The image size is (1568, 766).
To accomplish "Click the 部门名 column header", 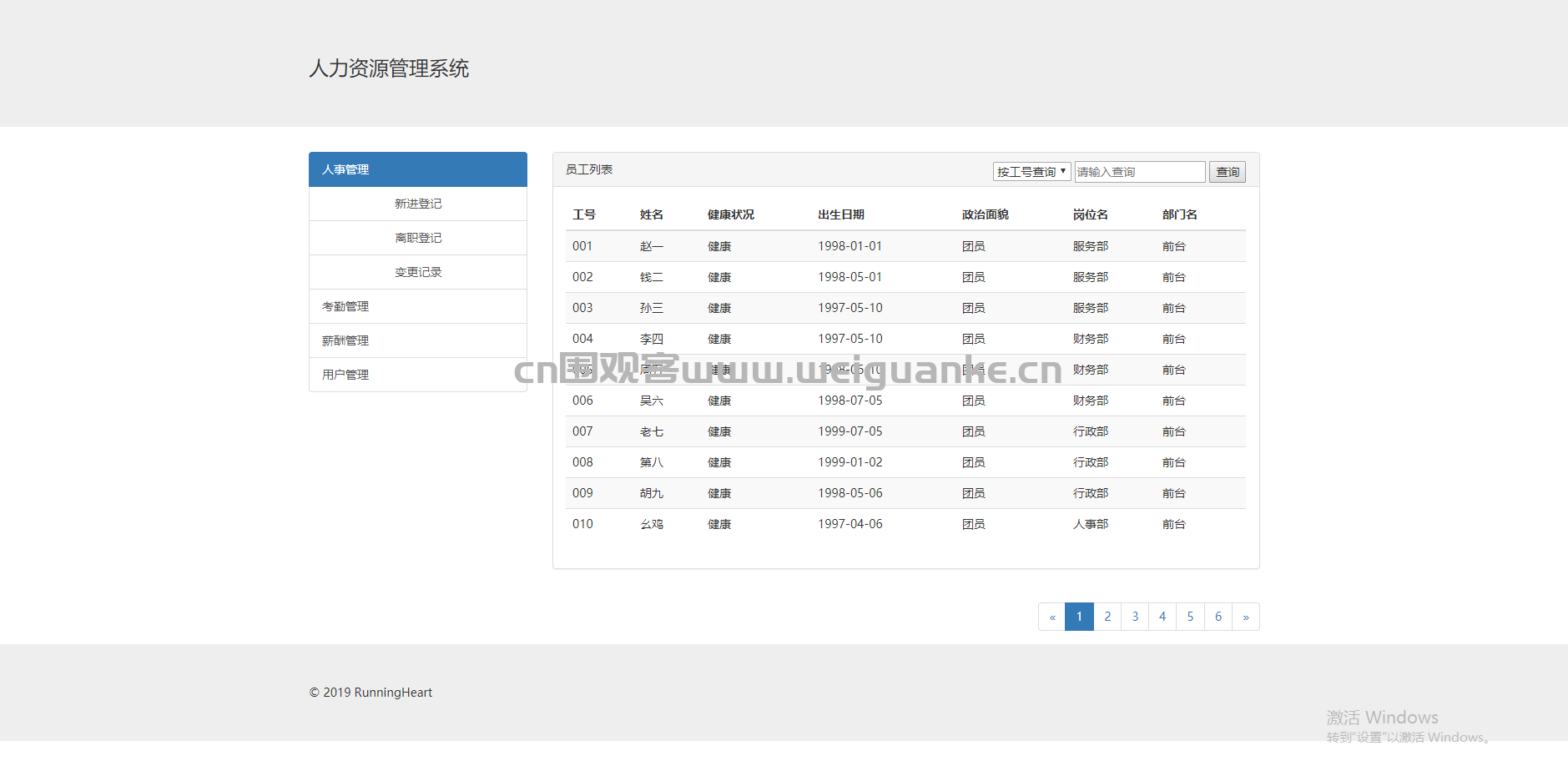I will pyautogui.click(x=1180, y=214).
